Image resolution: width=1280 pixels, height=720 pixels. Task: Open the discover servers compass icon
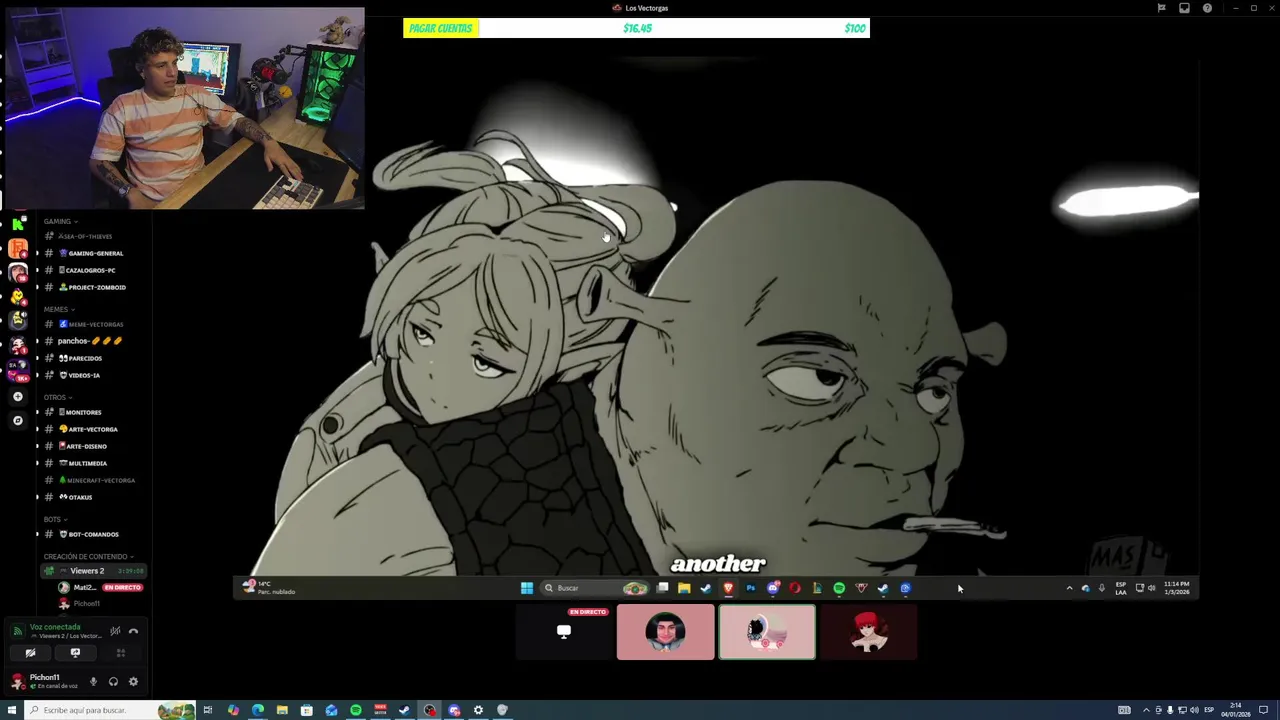pyautogui.click(x=18, y=421)
